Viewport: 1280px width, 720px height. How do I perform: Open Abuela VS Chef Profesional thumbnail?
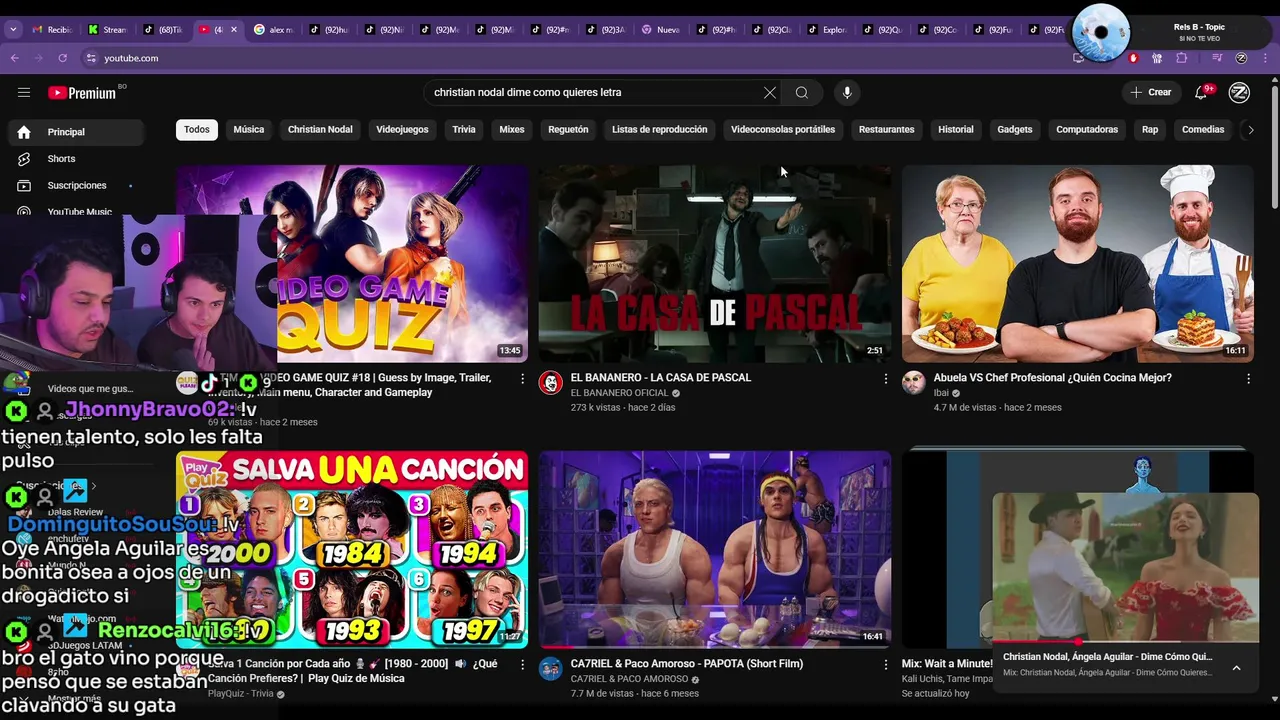(x=1077, y=263)
